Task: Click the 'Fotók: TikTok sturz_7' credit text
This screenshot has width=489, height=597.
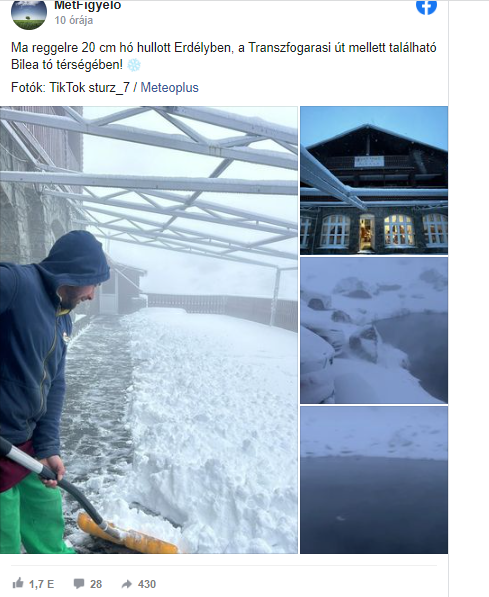Action: (70, 88)
